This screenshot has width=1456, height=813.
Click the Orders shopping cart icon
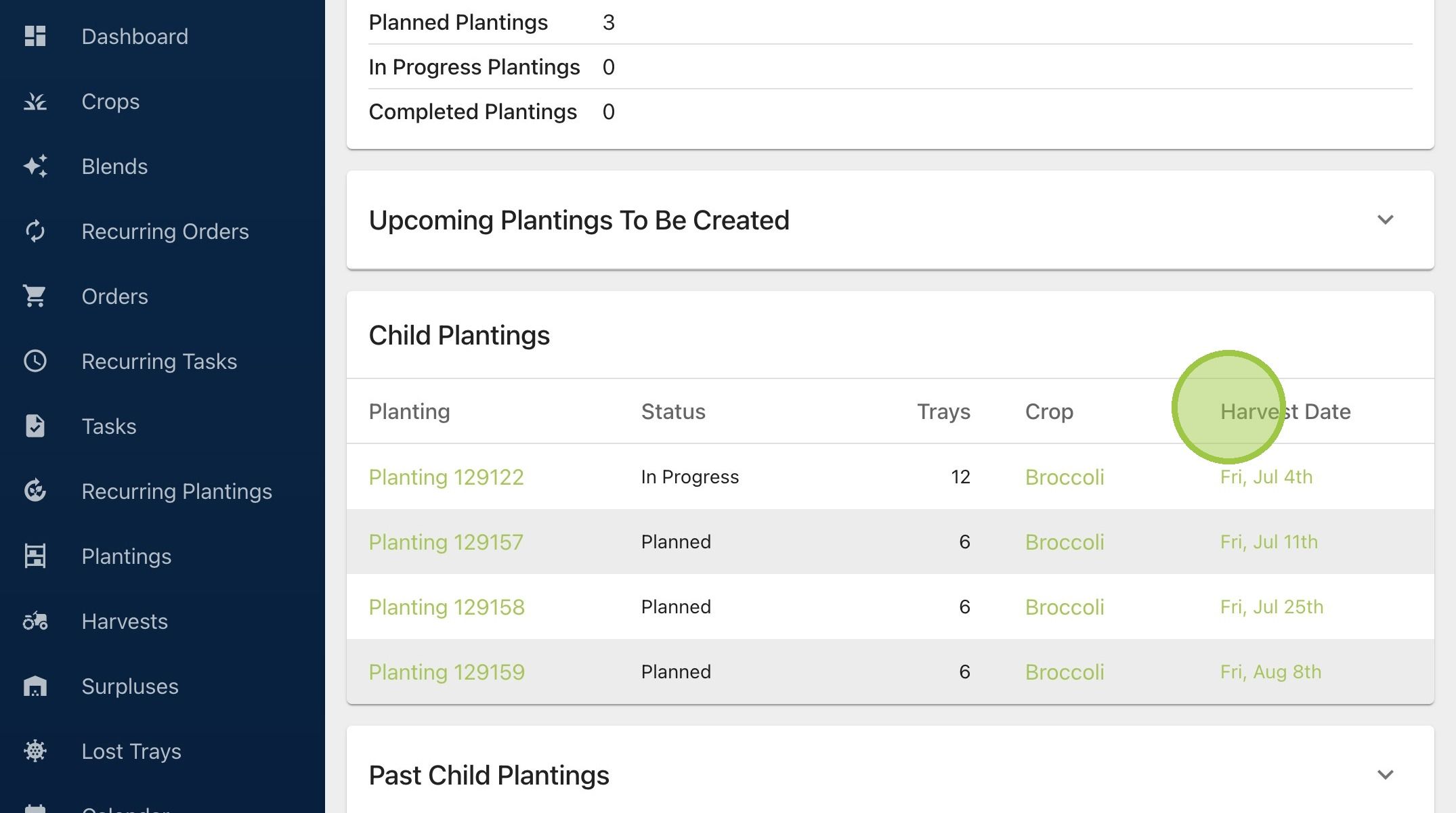click(35, 296)
